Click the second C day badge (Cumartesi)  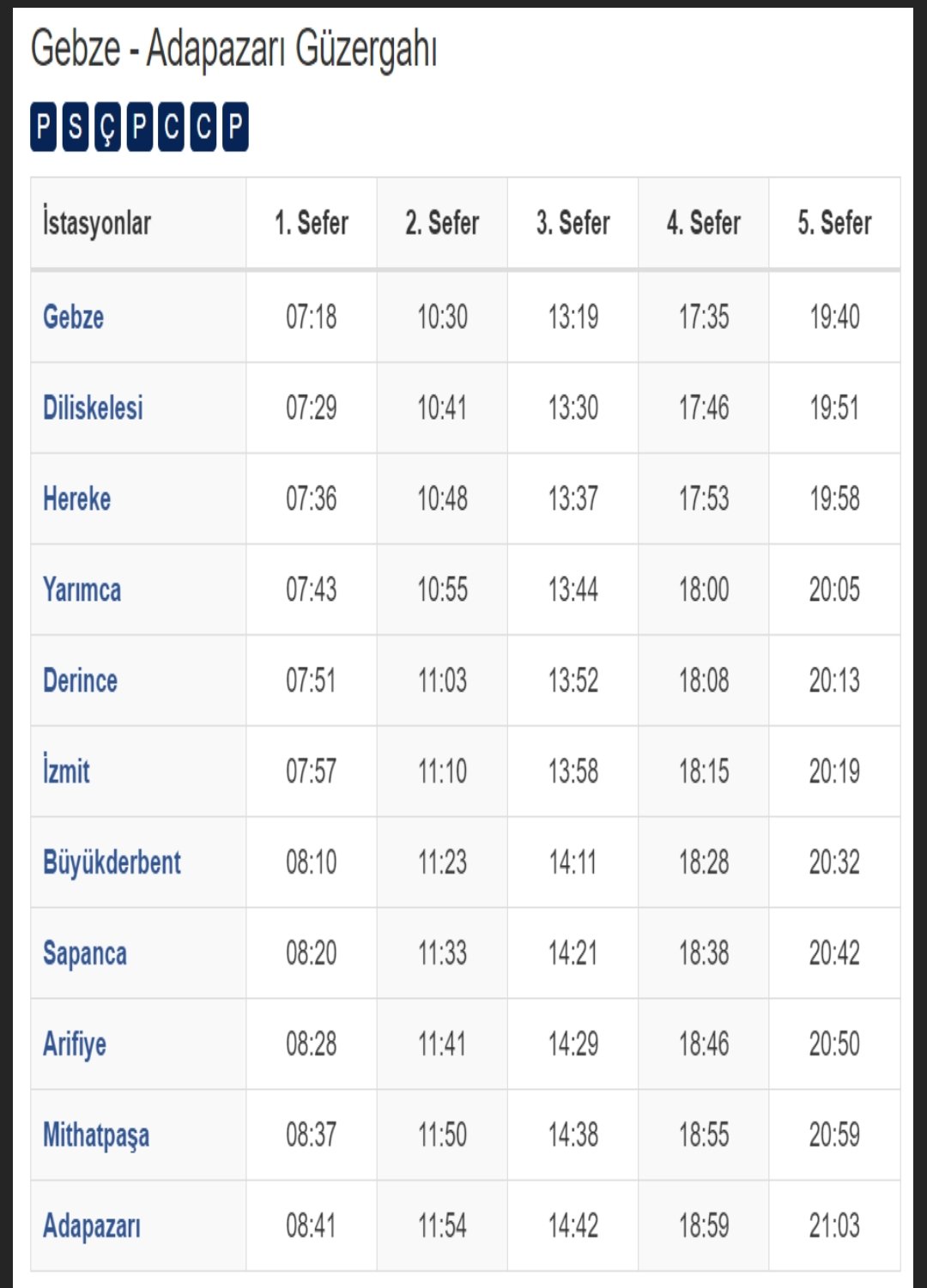point(203,127)
